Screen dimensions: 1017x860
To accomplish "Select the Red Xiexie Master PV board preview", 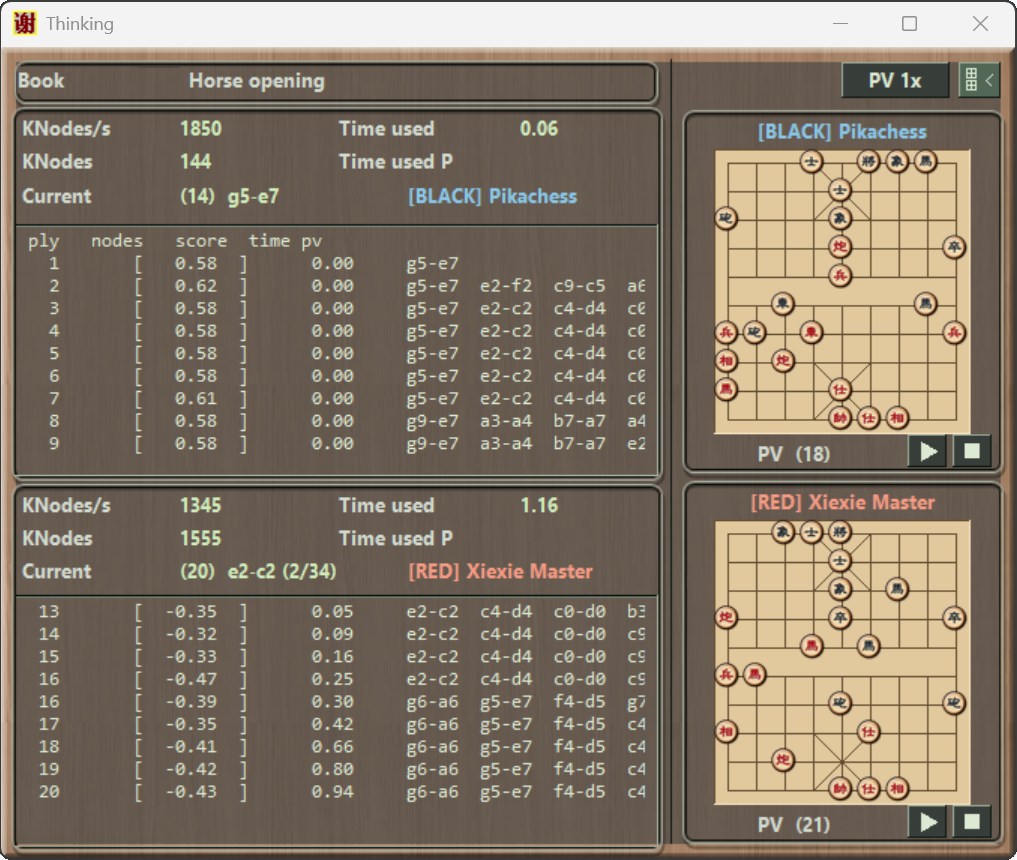I will coord(842,662).
